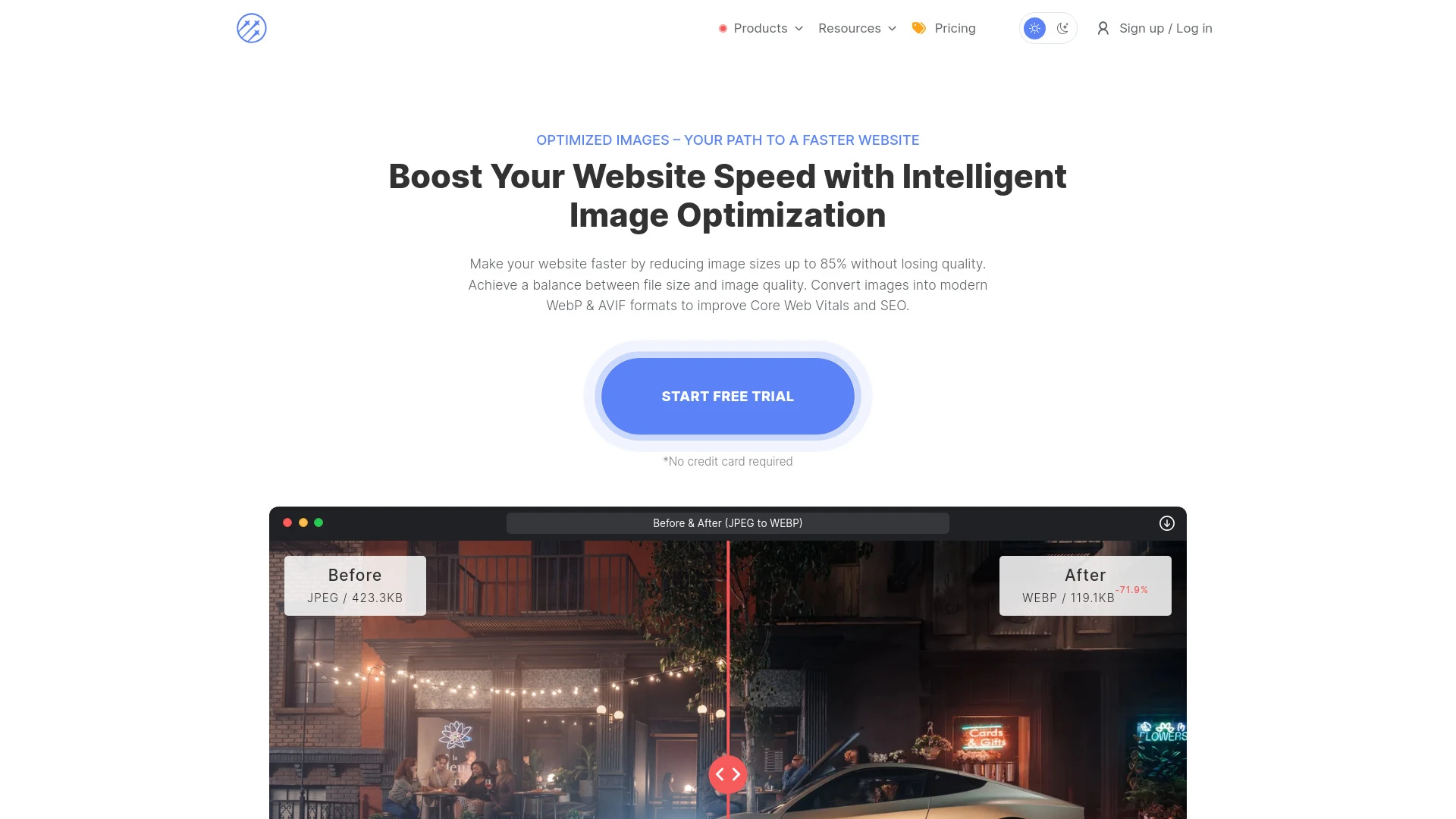Toggle dark mode theme switch

coord(1062,28)
